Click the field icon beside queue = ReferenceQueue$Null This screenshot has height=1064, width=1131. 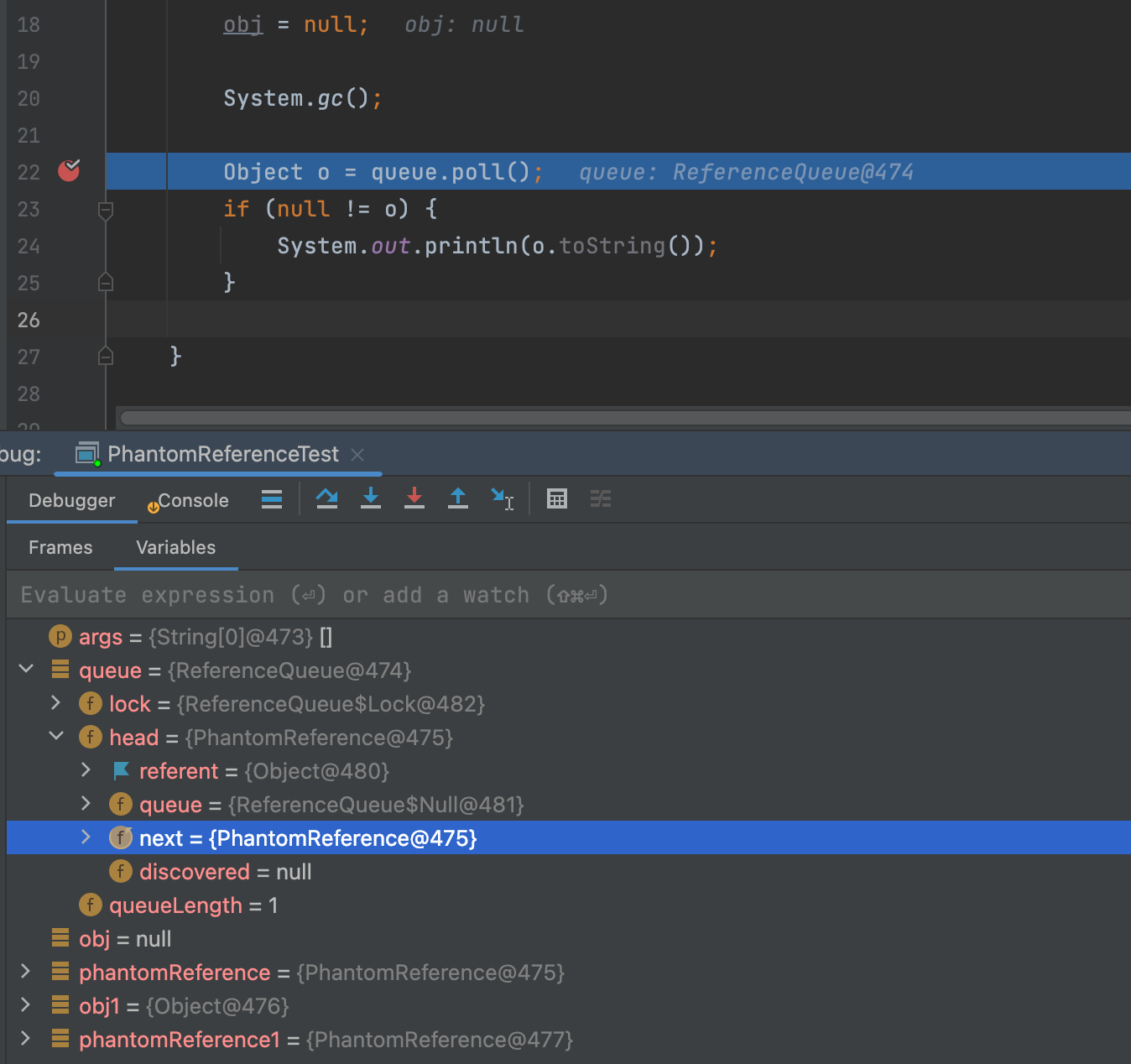point(121,805)
